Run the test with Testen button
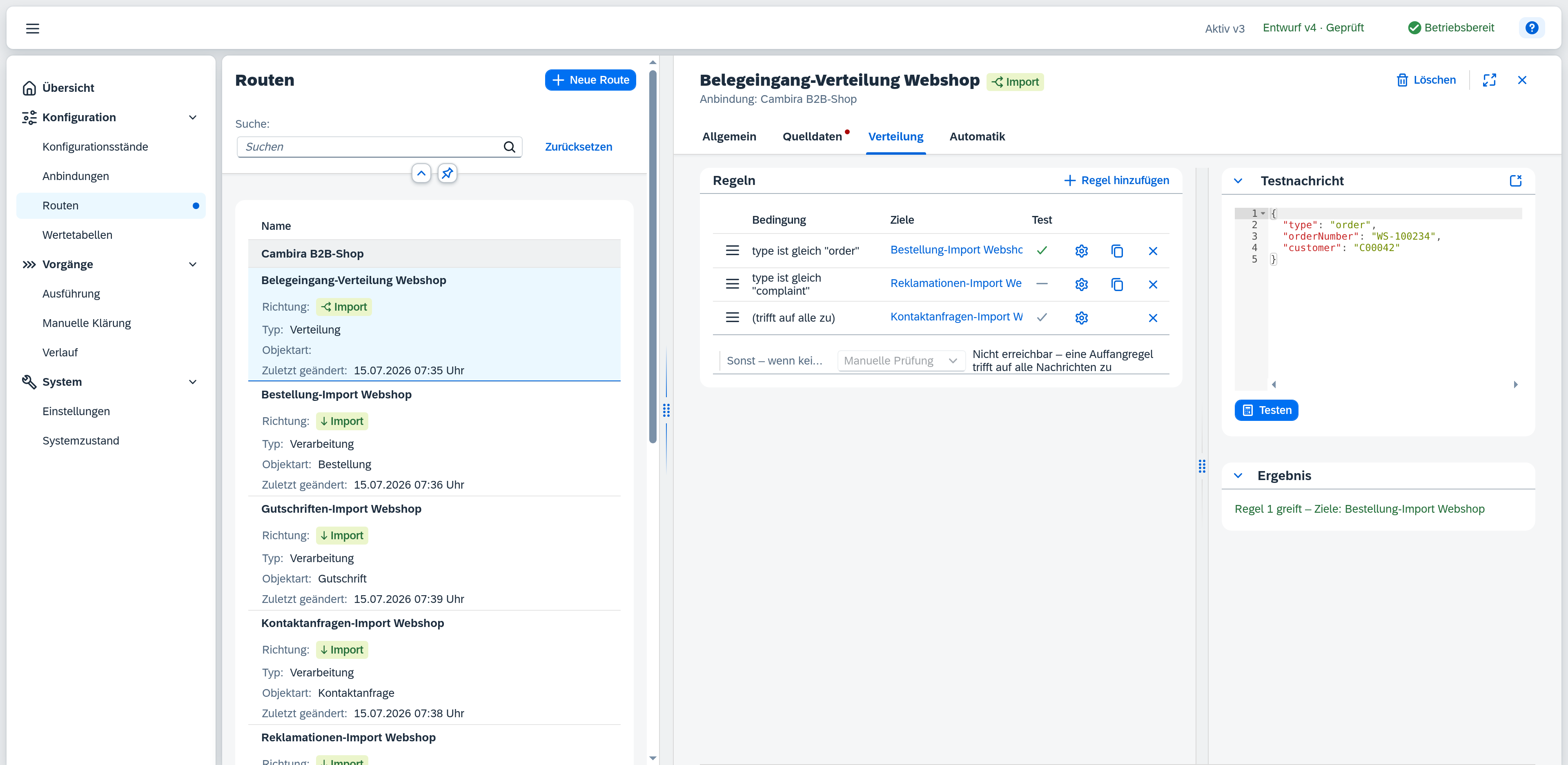Viewport: 1568px width, 765px height. click(x=1266, y=410)
